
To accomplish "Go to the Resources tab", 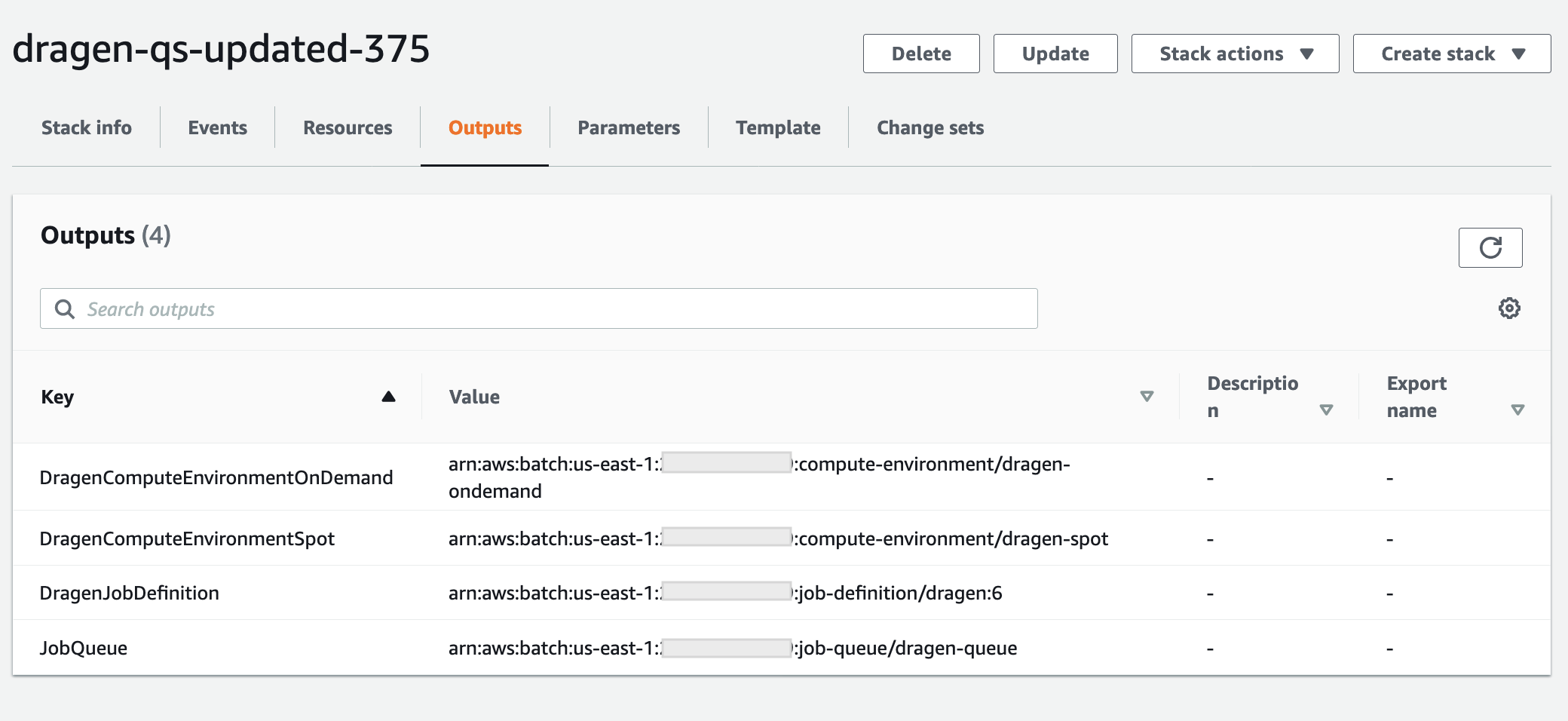I will click(x=348, y=127).
